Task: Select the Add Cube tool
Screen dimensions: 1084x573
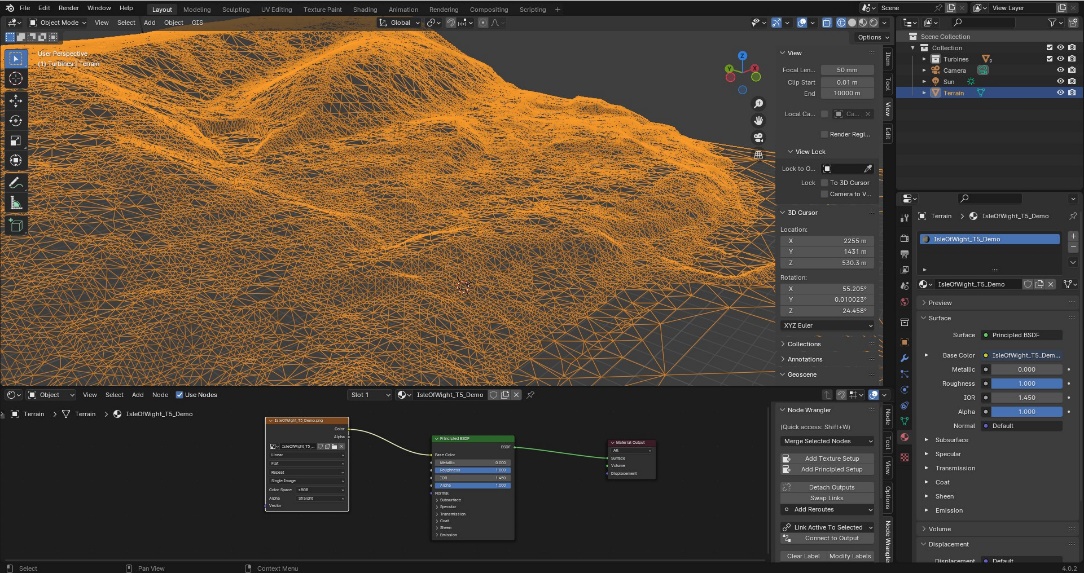Action: pyautogui.click(x=16, y=225)
